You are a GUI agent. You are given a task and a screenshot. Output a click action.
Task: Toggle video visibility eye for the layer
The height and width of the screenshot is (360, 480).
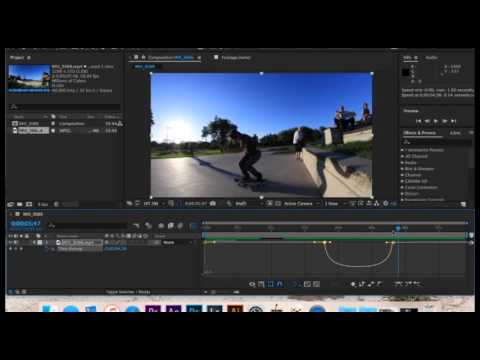click(11, 242)
